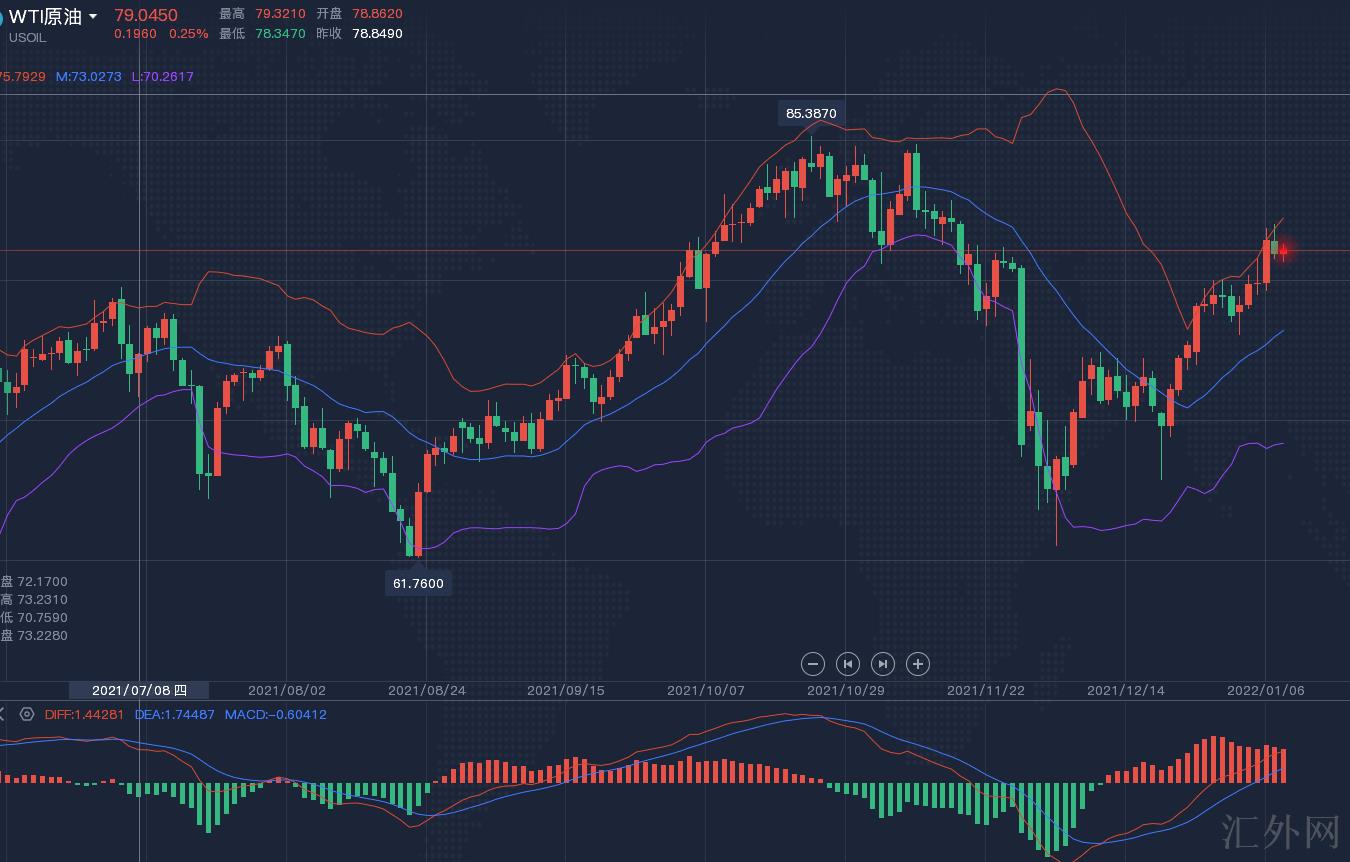This screenshot has height=862, width=1350.
Task: Step forward to the next candle
Action: (883, 664)
